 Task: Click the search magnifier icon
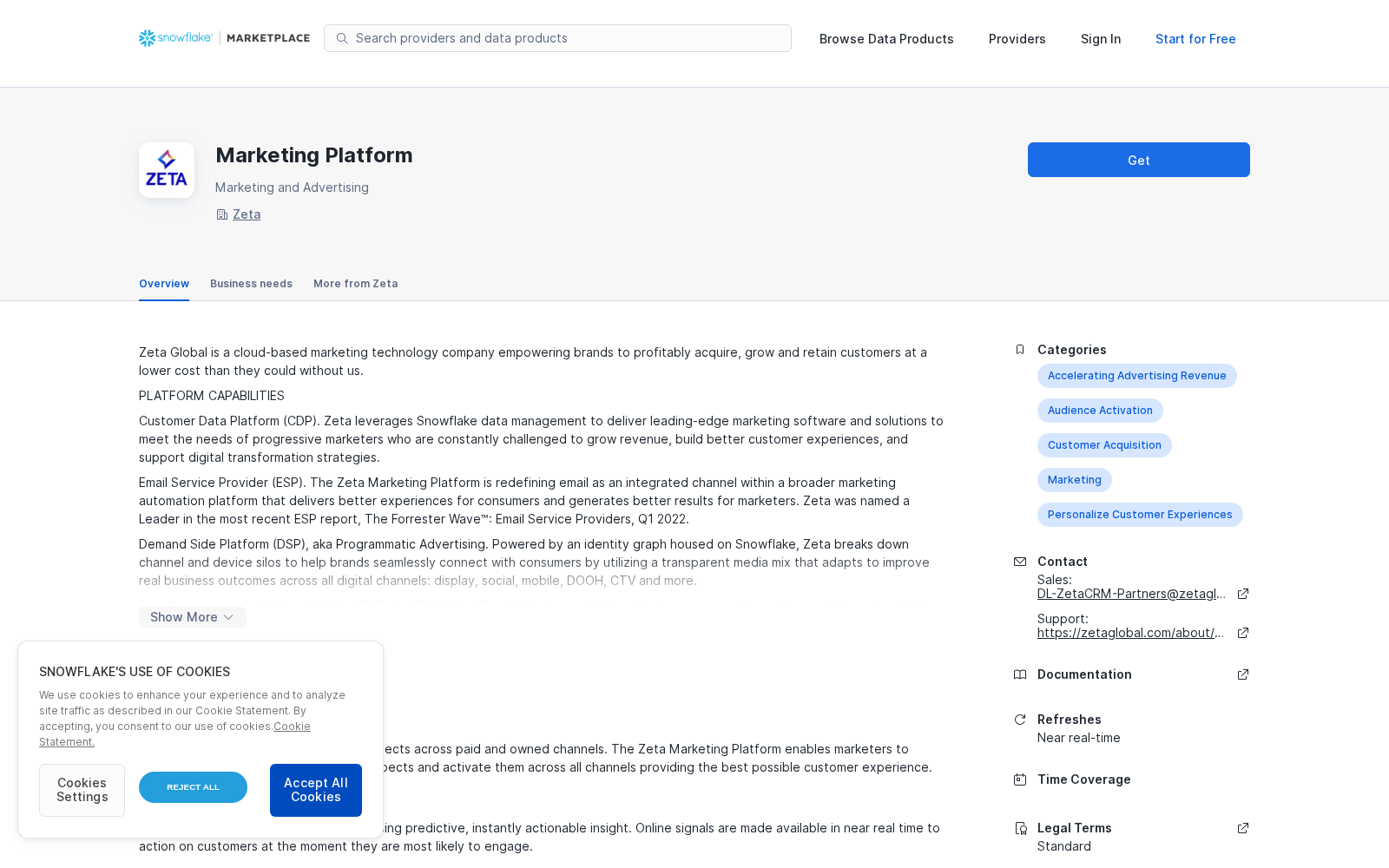tap(342, 38)
